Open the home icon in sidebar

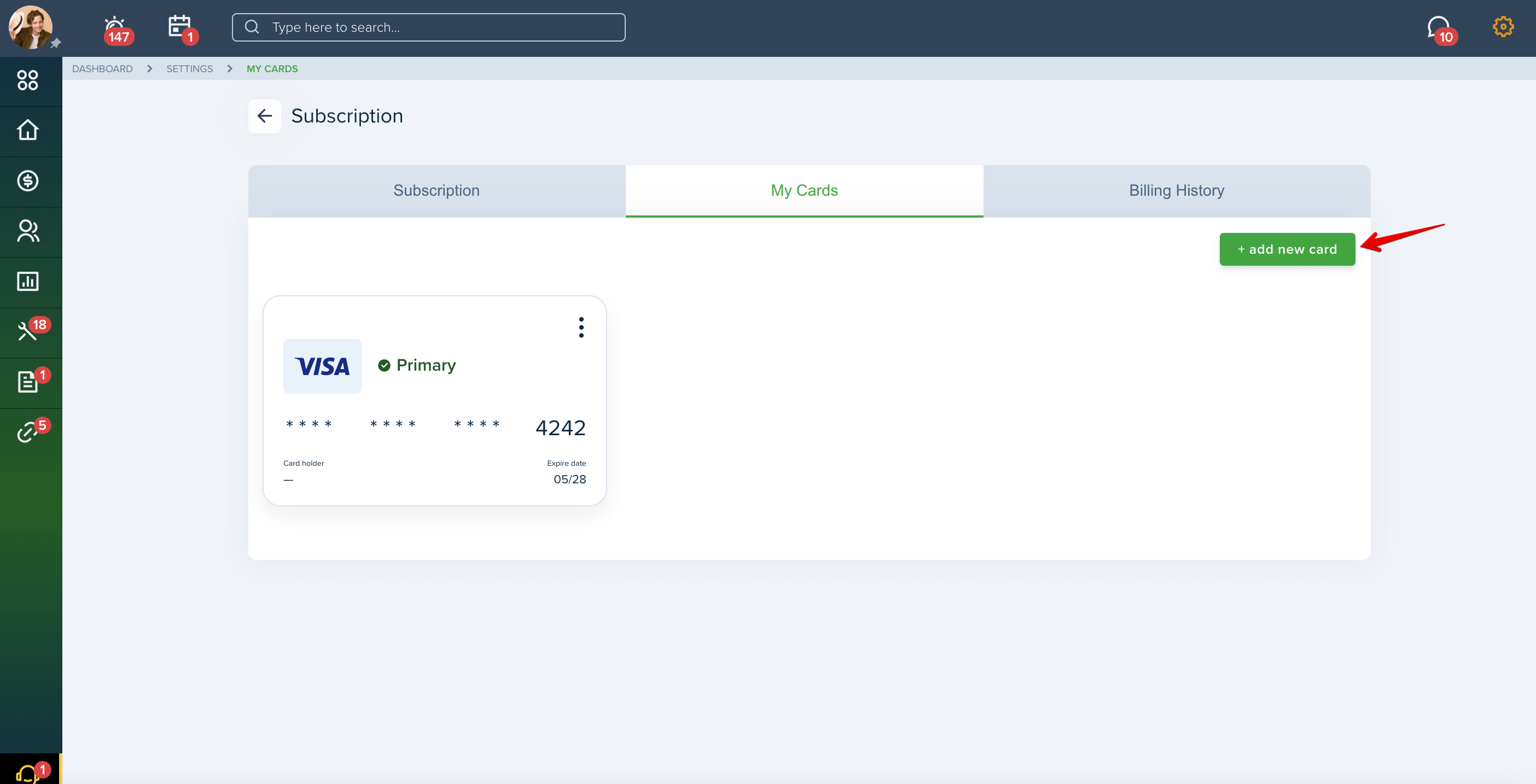28,130
